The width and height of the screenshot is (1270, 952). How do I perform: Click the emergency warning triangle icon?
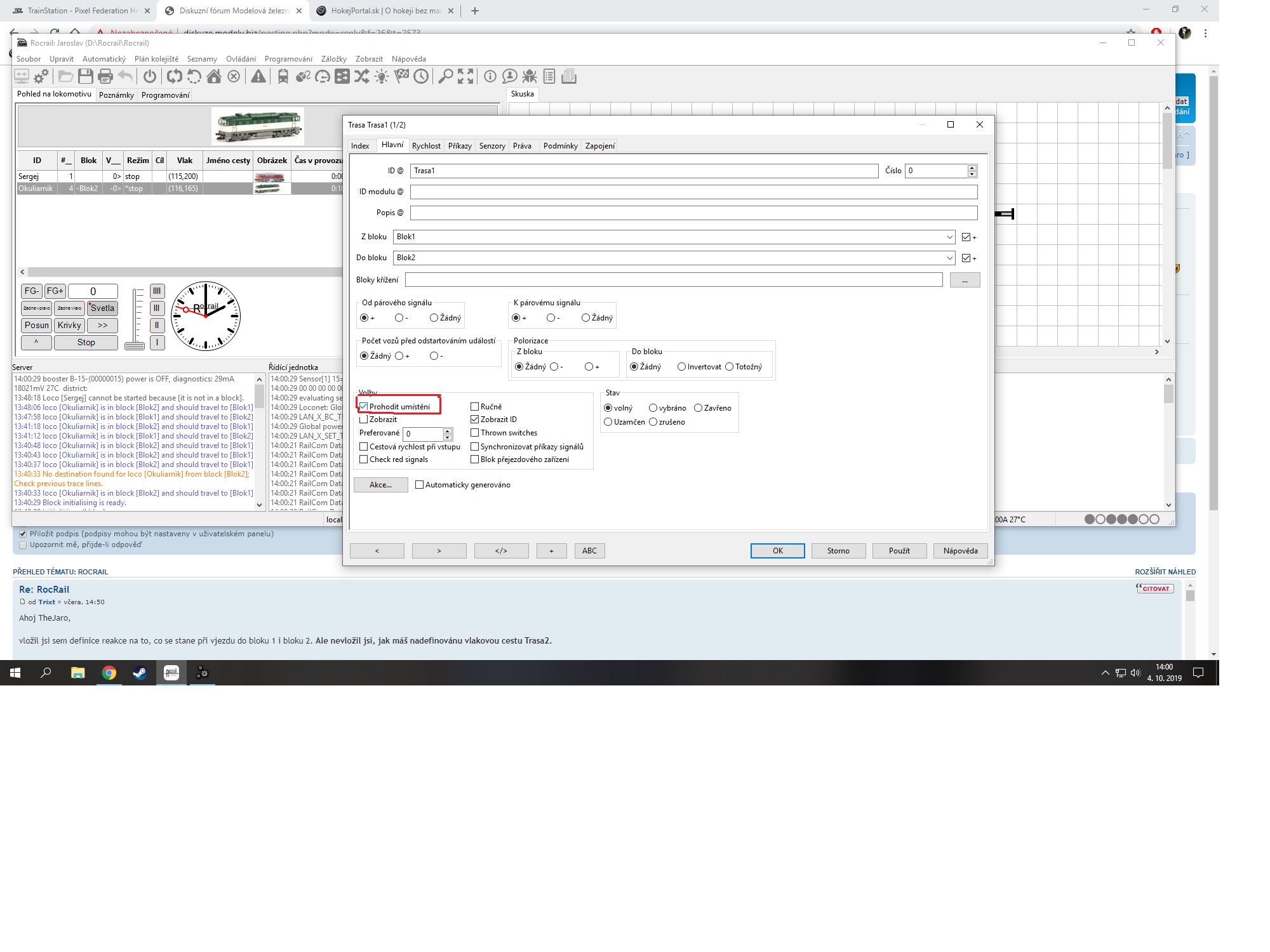(258, 77)
